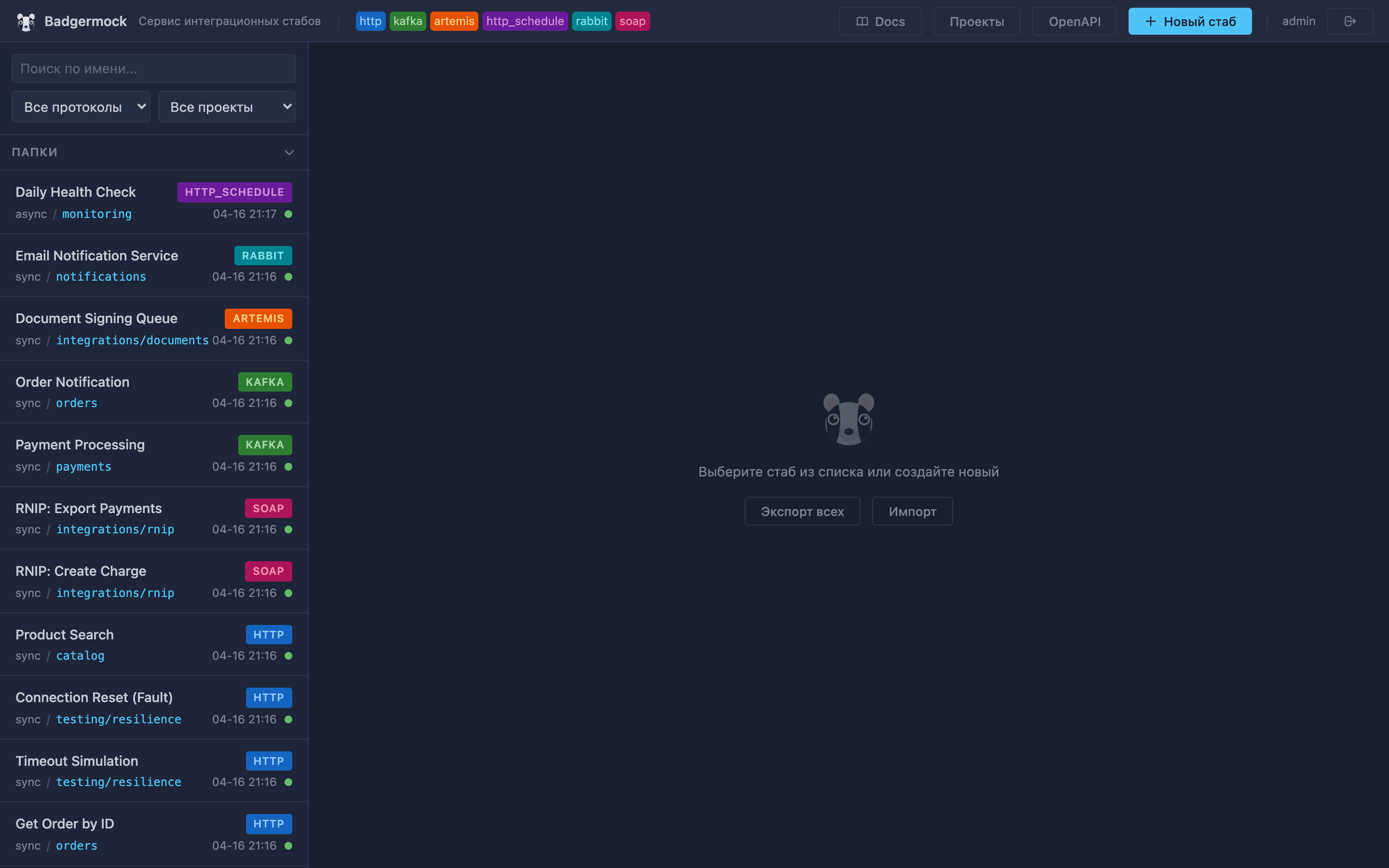Open the Проекты page

(977, 21)
